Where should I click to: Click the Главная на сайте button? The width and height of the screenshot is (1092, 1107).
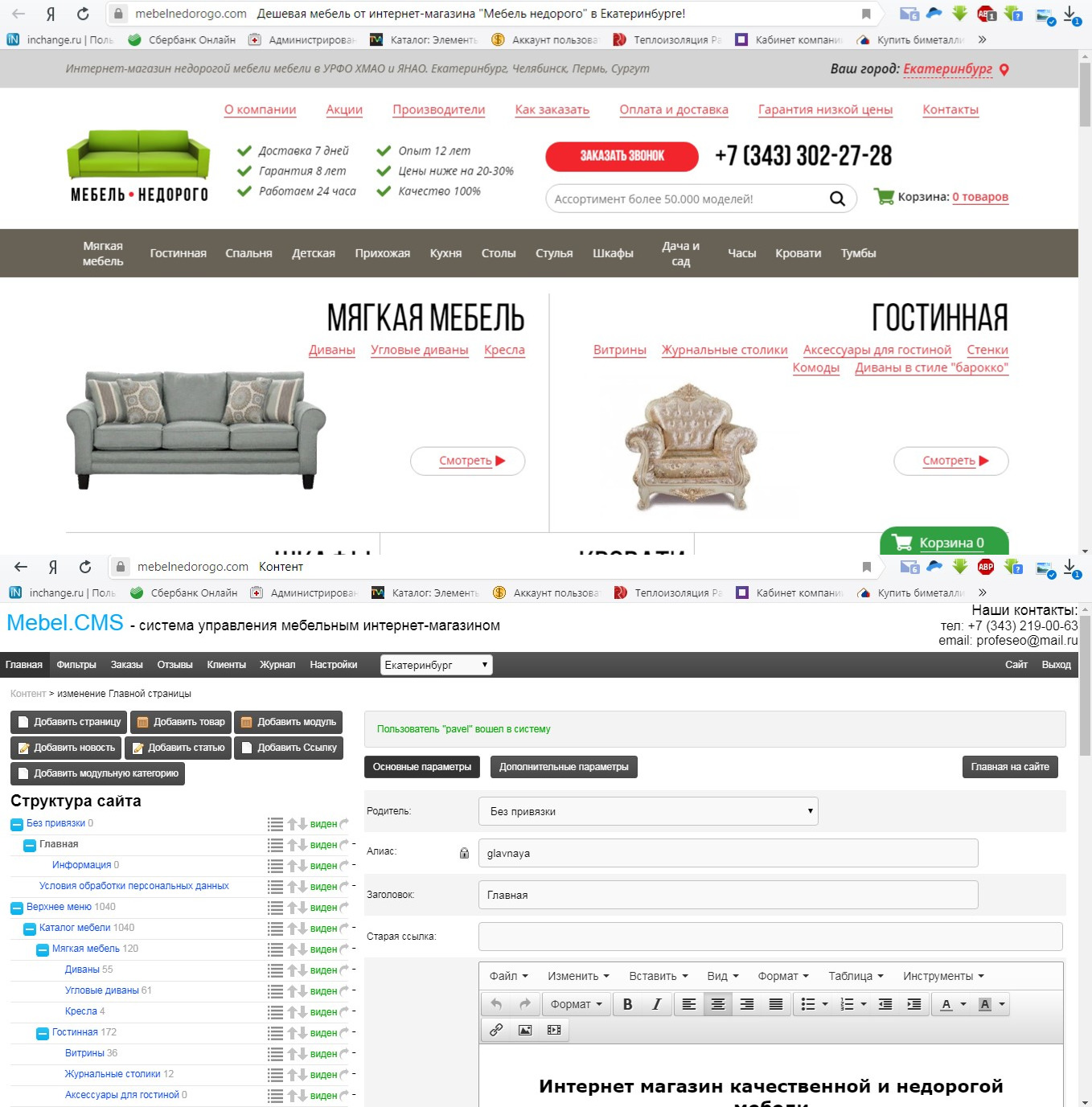[1010, 767]
